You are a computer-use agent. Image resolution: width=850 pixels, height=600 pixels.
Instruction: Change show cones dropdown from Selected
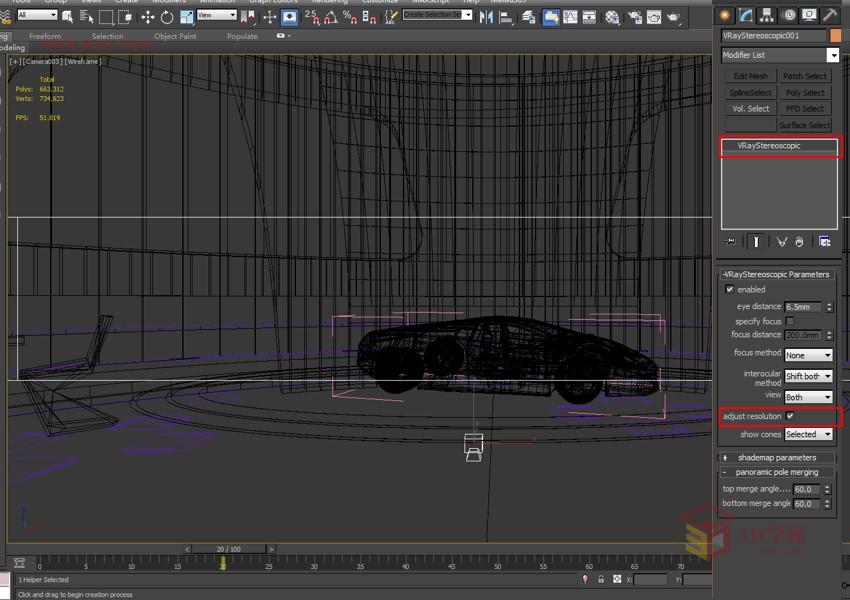point(810,433)
